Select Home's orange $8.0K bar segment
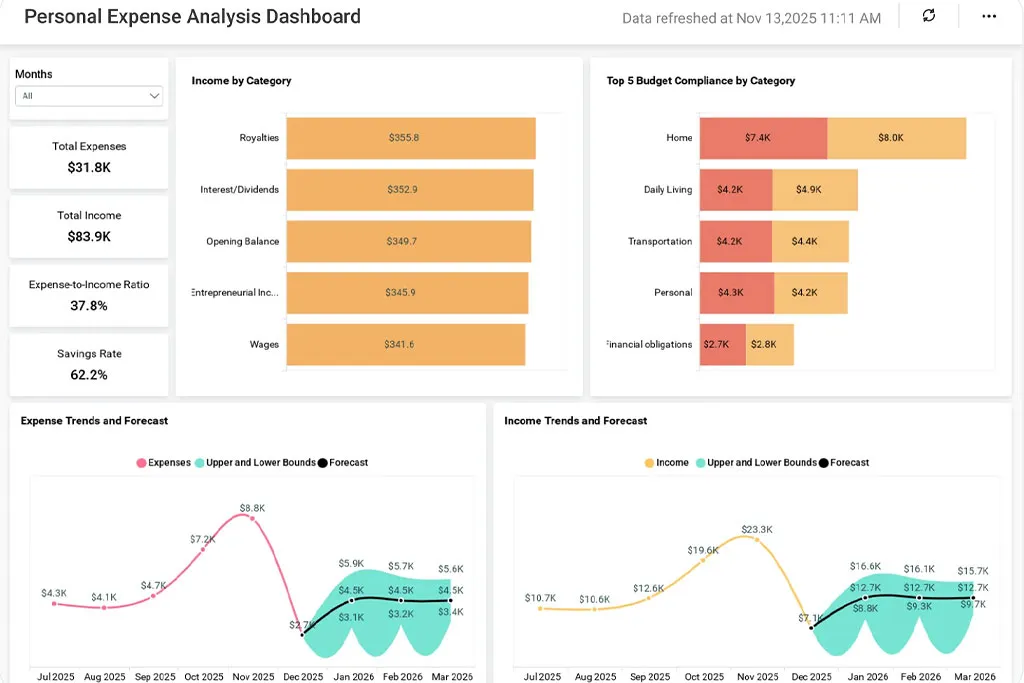Screen dimensions: 1024x683 coord(897,138)
